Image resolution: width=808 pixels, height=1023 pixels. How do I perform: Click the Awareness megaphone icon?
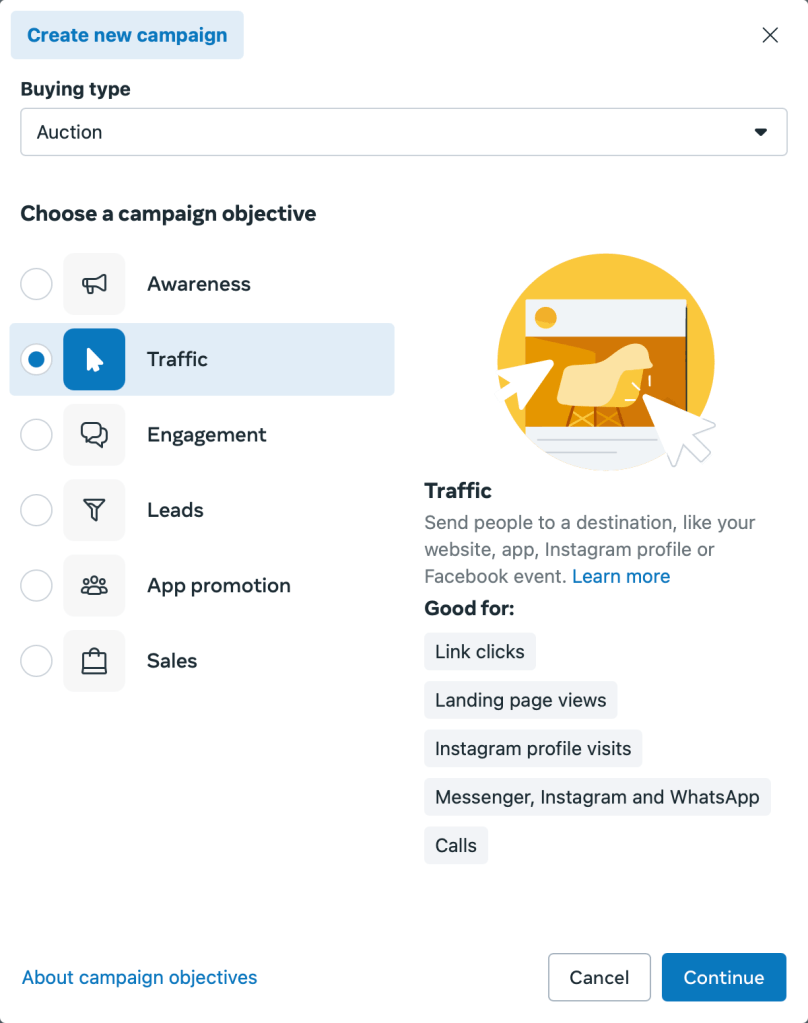pyautogui.click(x=94, y=284)
